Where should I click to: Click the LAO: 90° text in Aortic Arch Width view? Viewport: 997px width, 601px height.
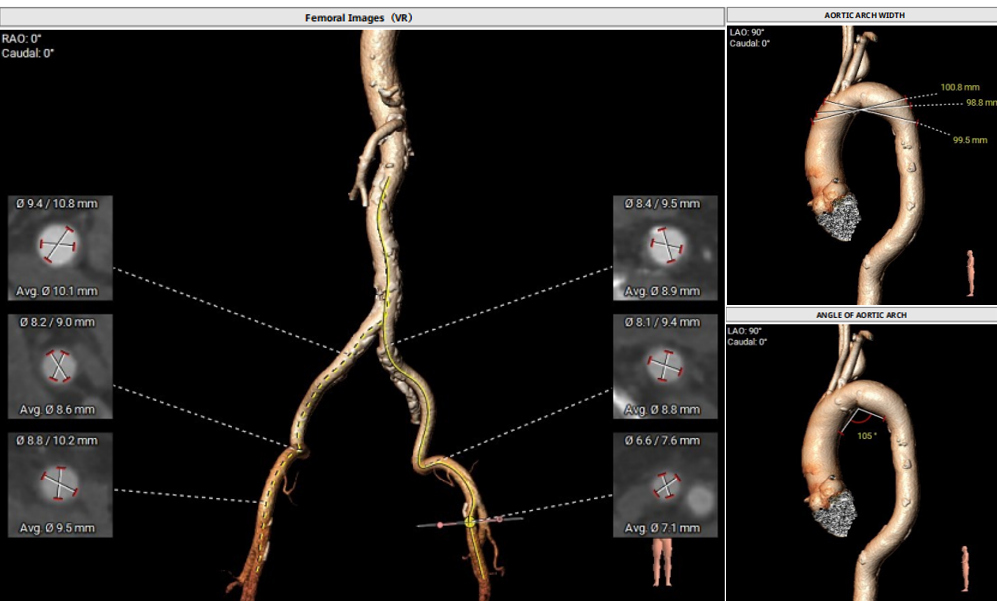click(748, 32)
